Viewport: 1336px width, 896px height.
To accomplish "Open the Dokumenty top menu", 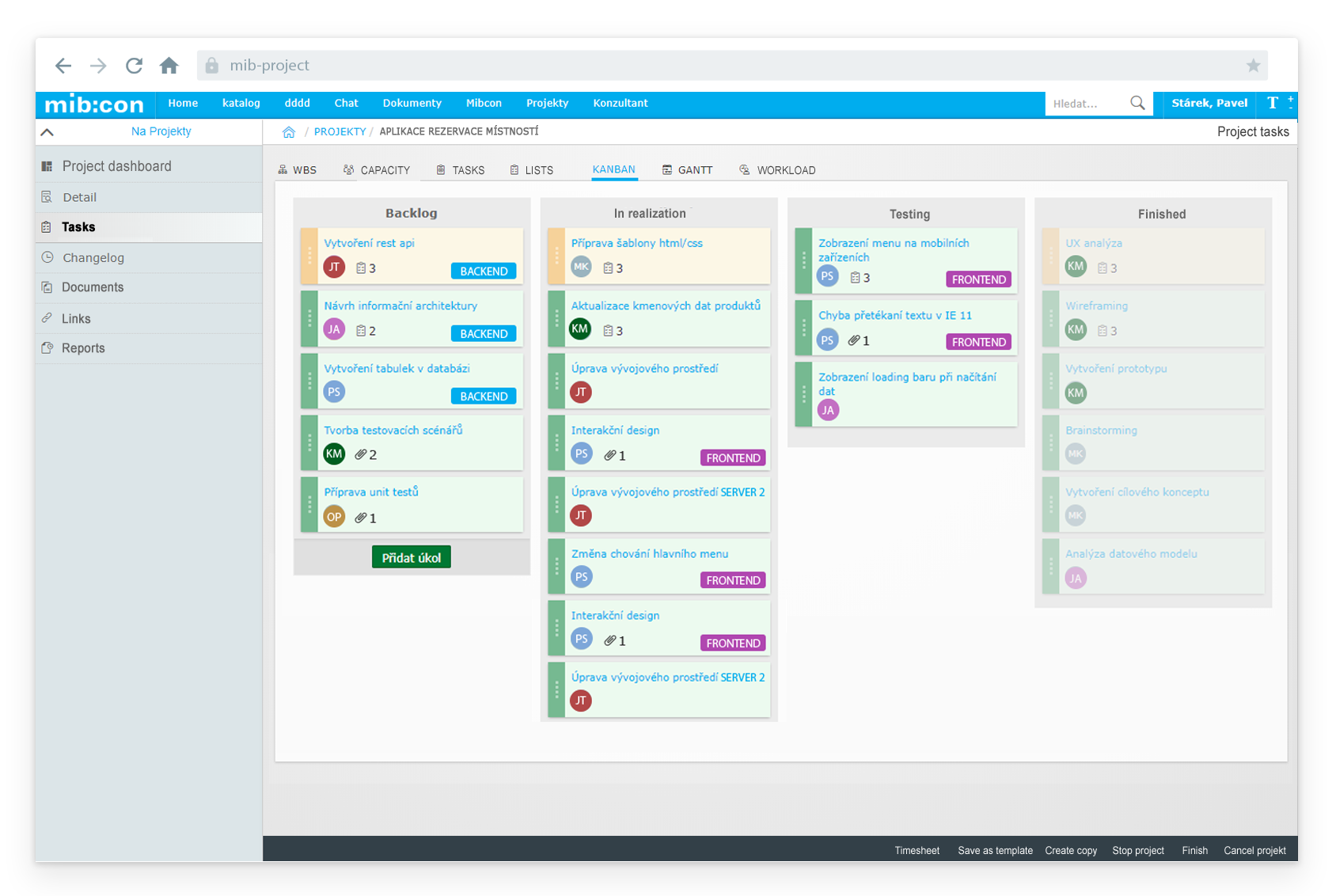I will click(x=412, y=104).
